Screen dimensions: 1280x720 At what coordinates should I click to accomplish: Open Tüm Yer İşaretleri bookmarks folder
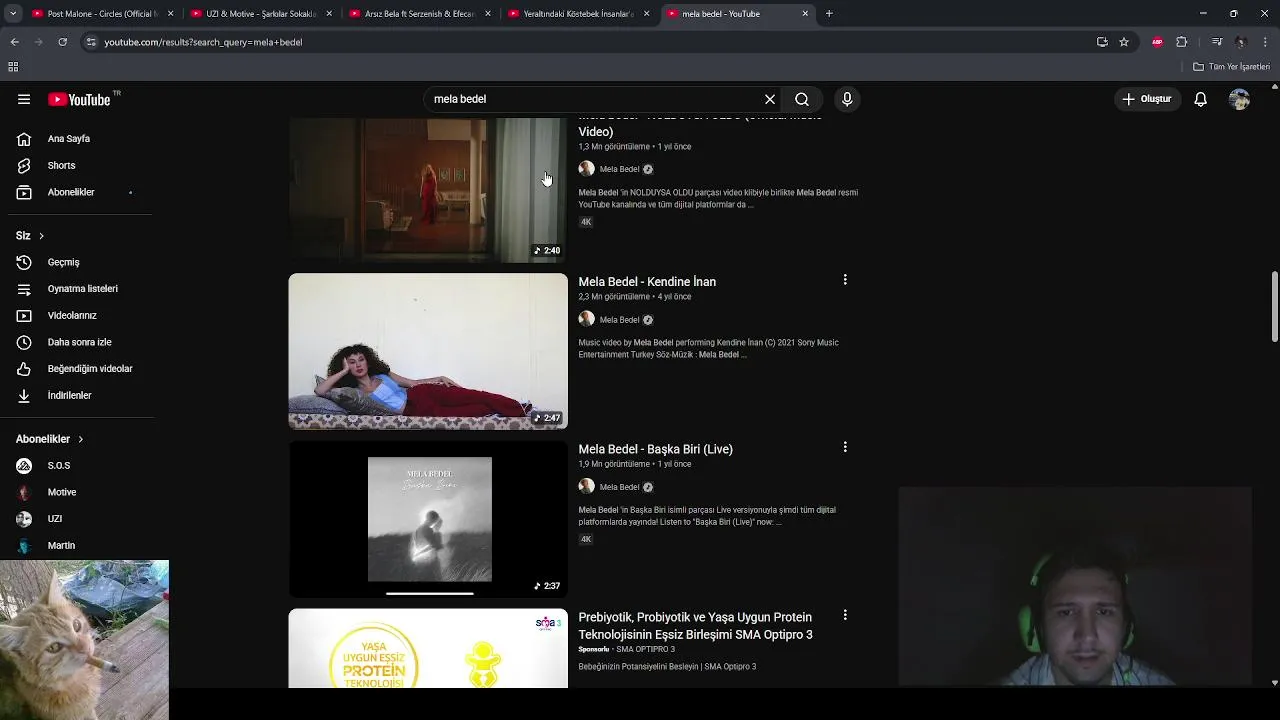1232,67
